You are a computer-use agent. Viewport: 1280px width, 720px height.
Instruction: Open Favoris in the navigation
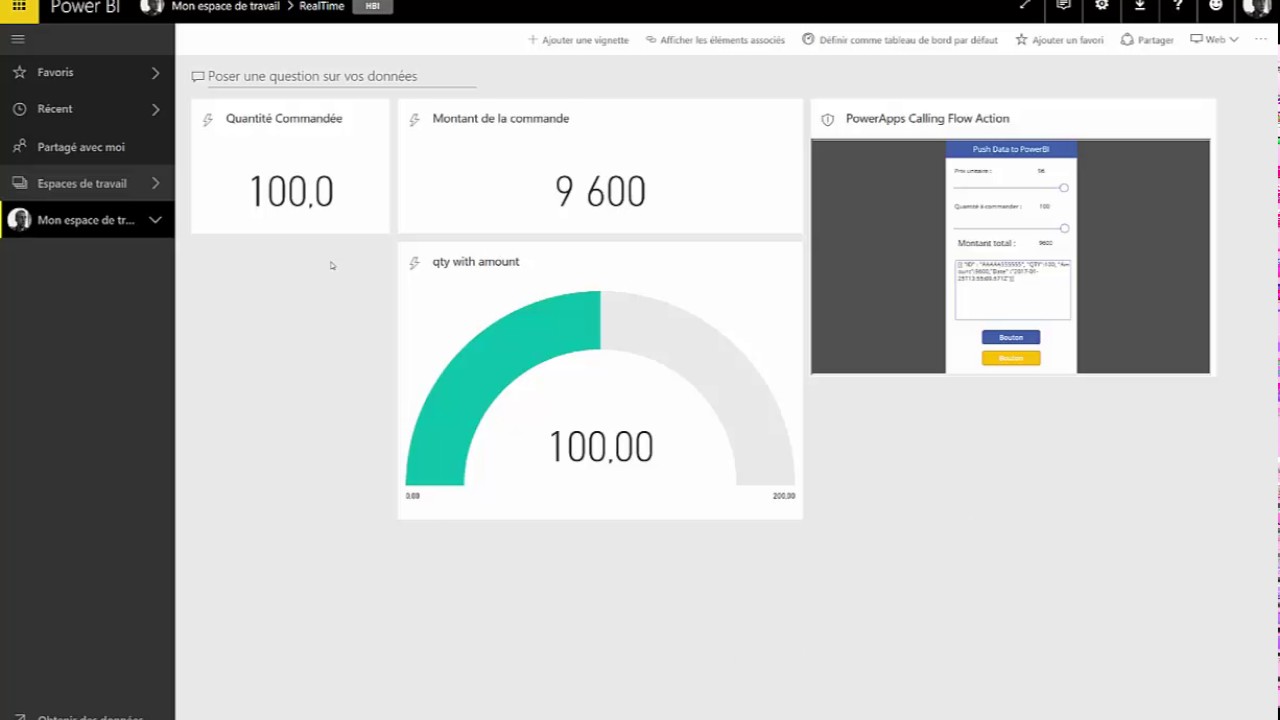click(x=87, y=72)
